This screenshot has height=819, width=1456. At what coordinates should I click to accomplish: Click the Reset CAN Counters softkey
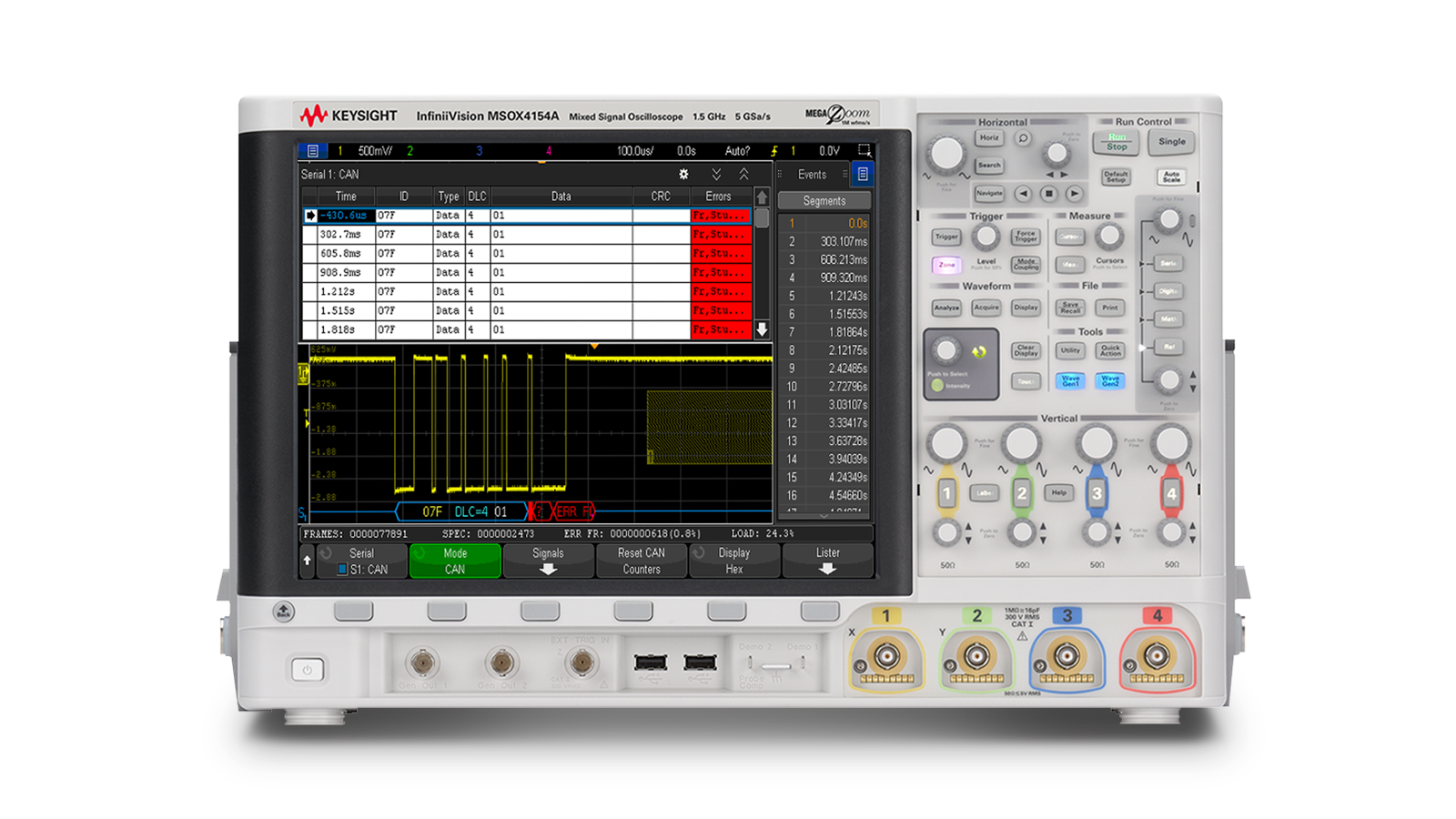click(x=642, y=561)
